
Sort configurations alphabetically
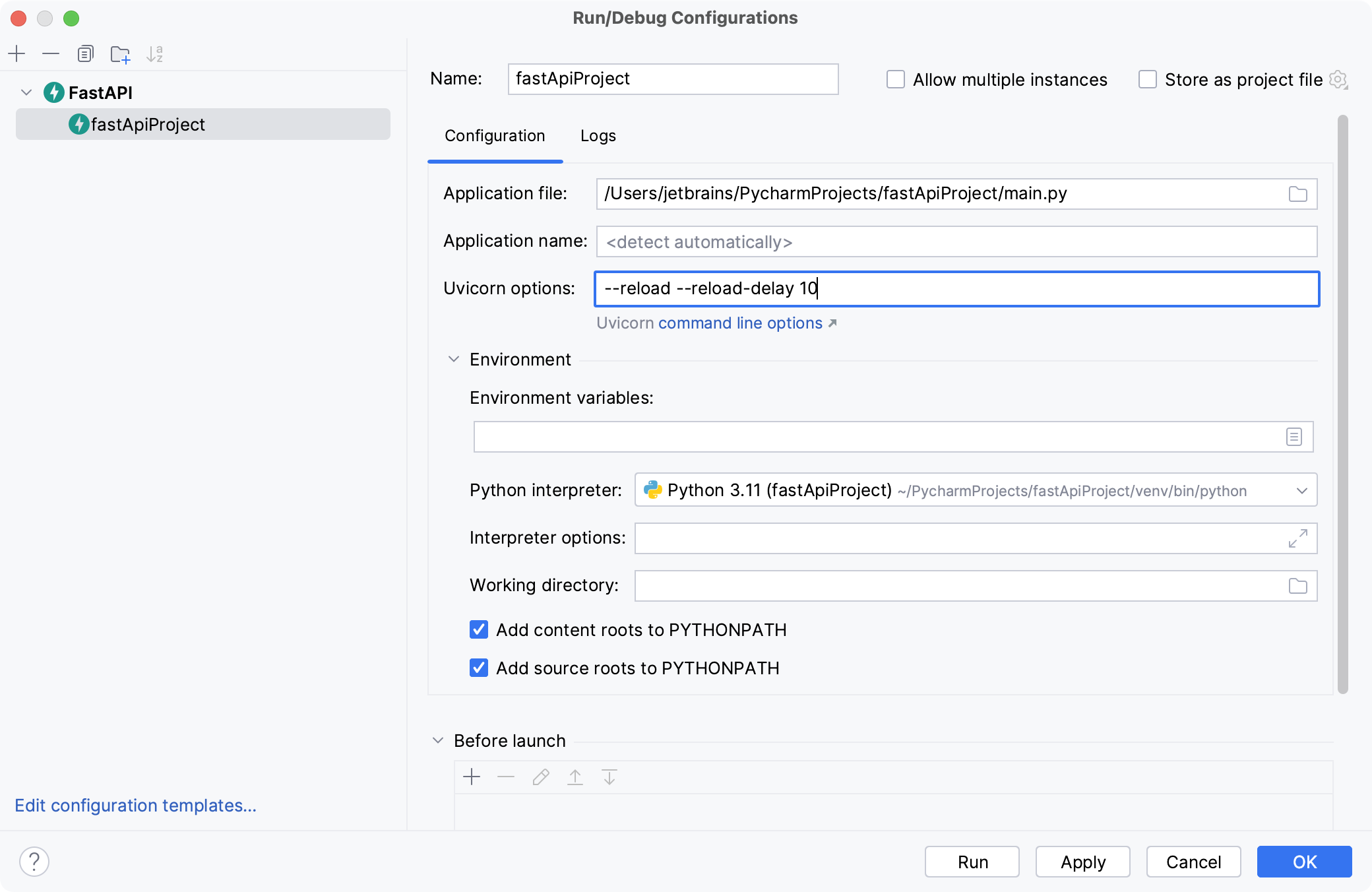click(x=155, y=53)
